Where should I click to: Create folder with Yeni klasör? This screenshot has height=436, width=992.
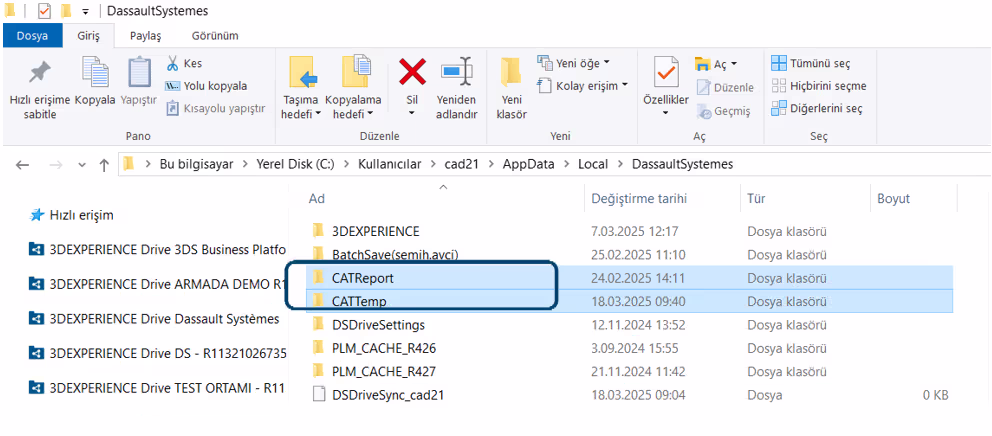(x=511, y=88)
